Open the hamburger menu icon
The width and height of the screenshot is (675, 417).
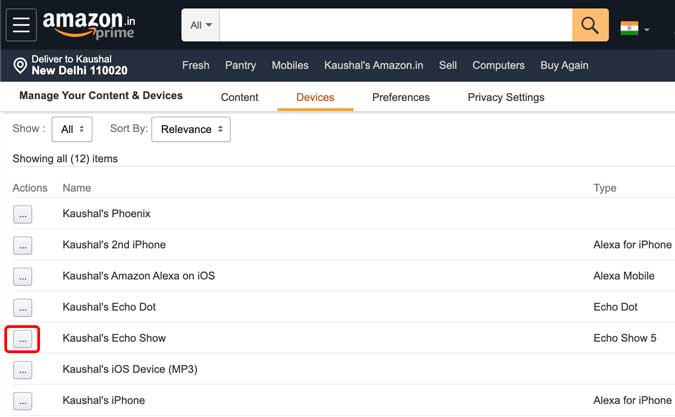coord(22,25)
